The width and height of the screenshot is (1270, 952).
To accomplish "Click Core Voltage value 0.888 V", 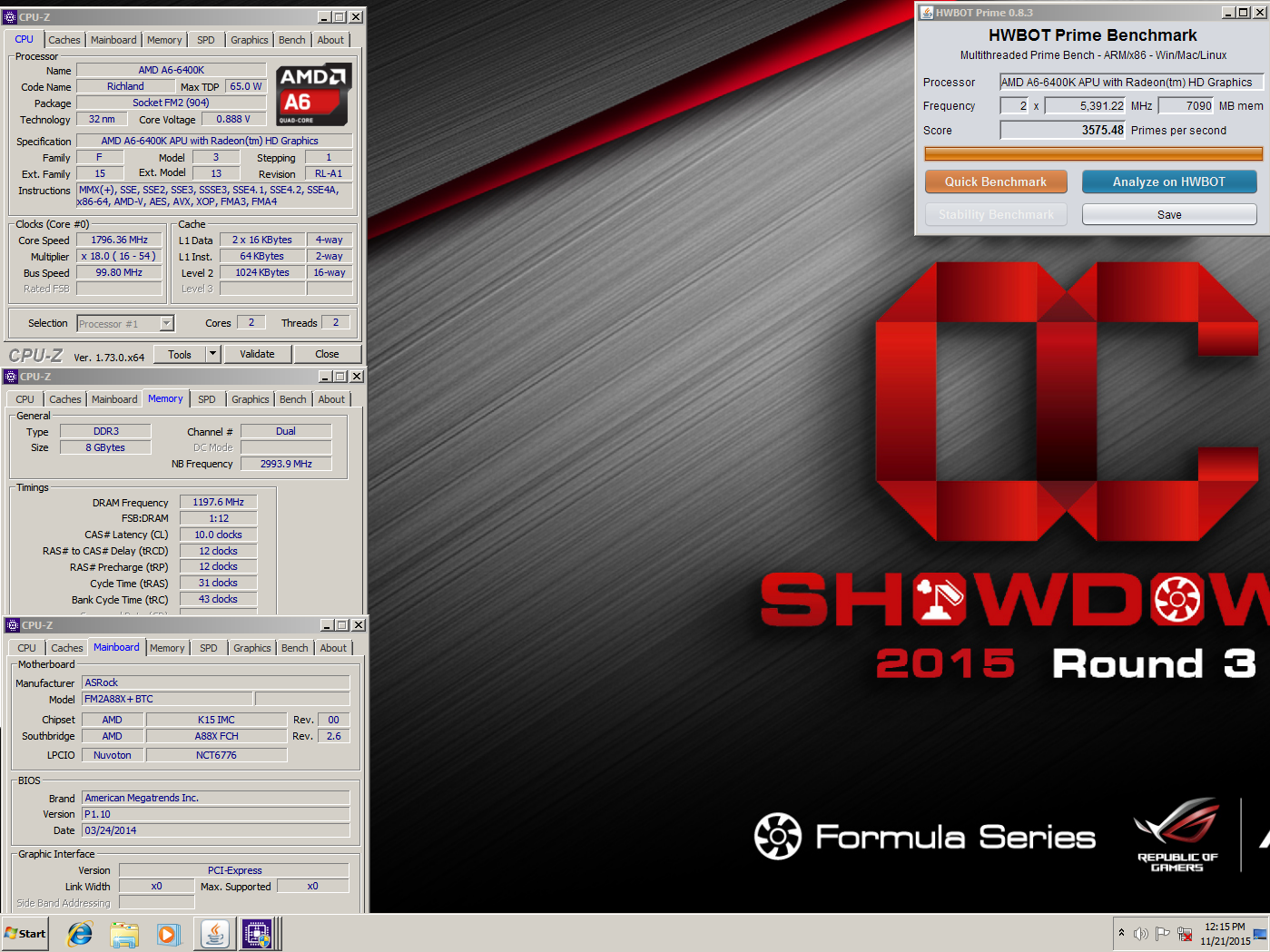I will point(233,119).
